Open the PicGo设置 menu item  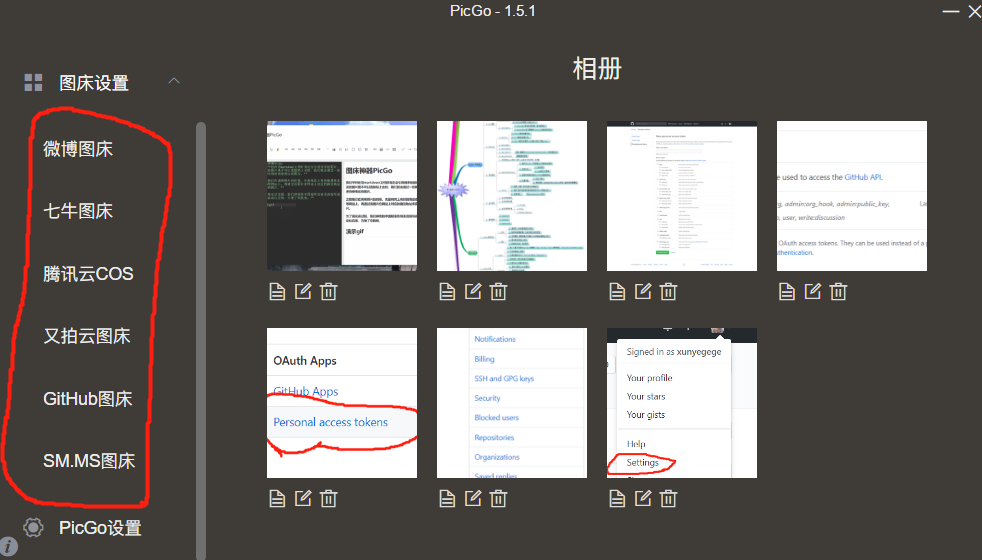tap(100, 527)
